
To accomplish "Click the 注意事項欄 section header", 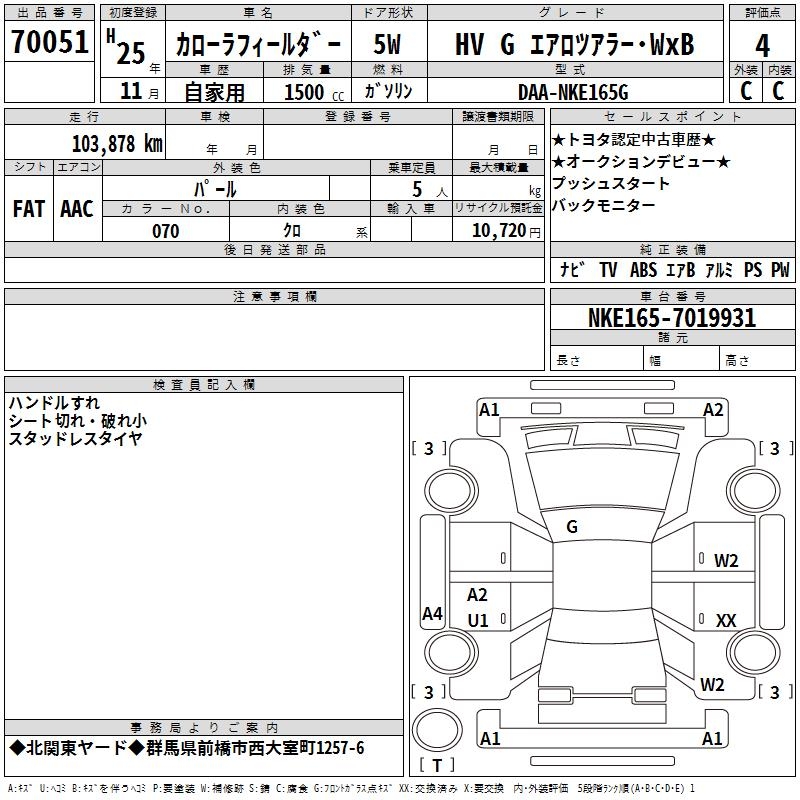I will tap(274, 296).
